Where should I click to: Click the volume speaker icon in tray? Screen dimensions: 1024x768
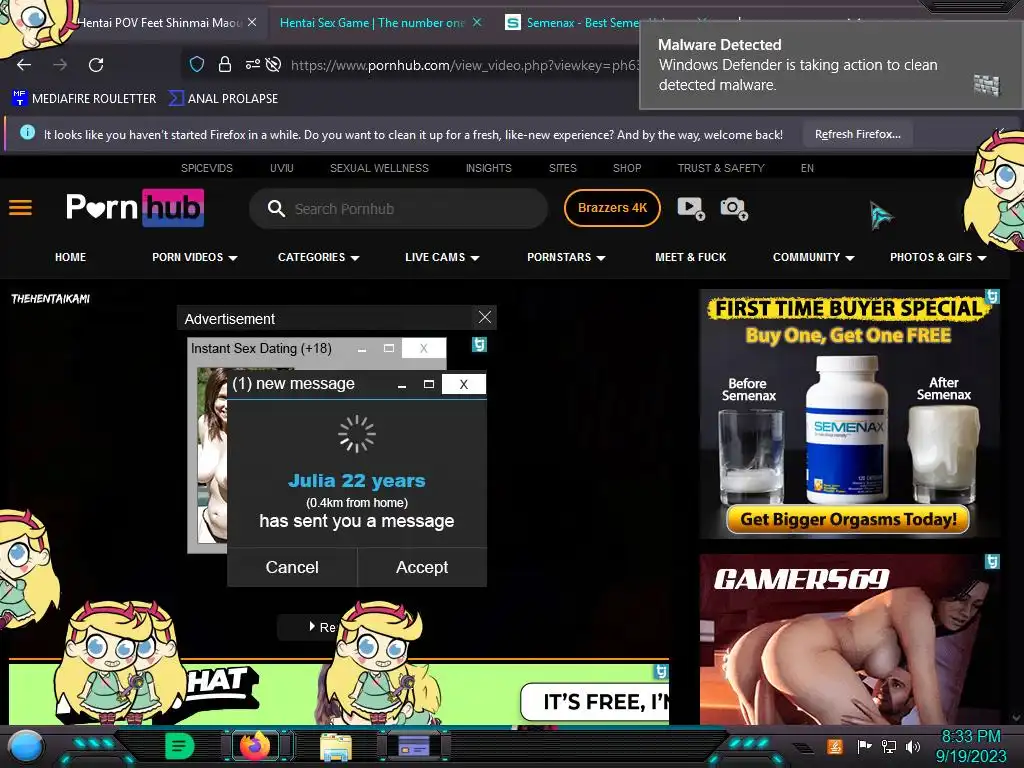coord(913,746)
